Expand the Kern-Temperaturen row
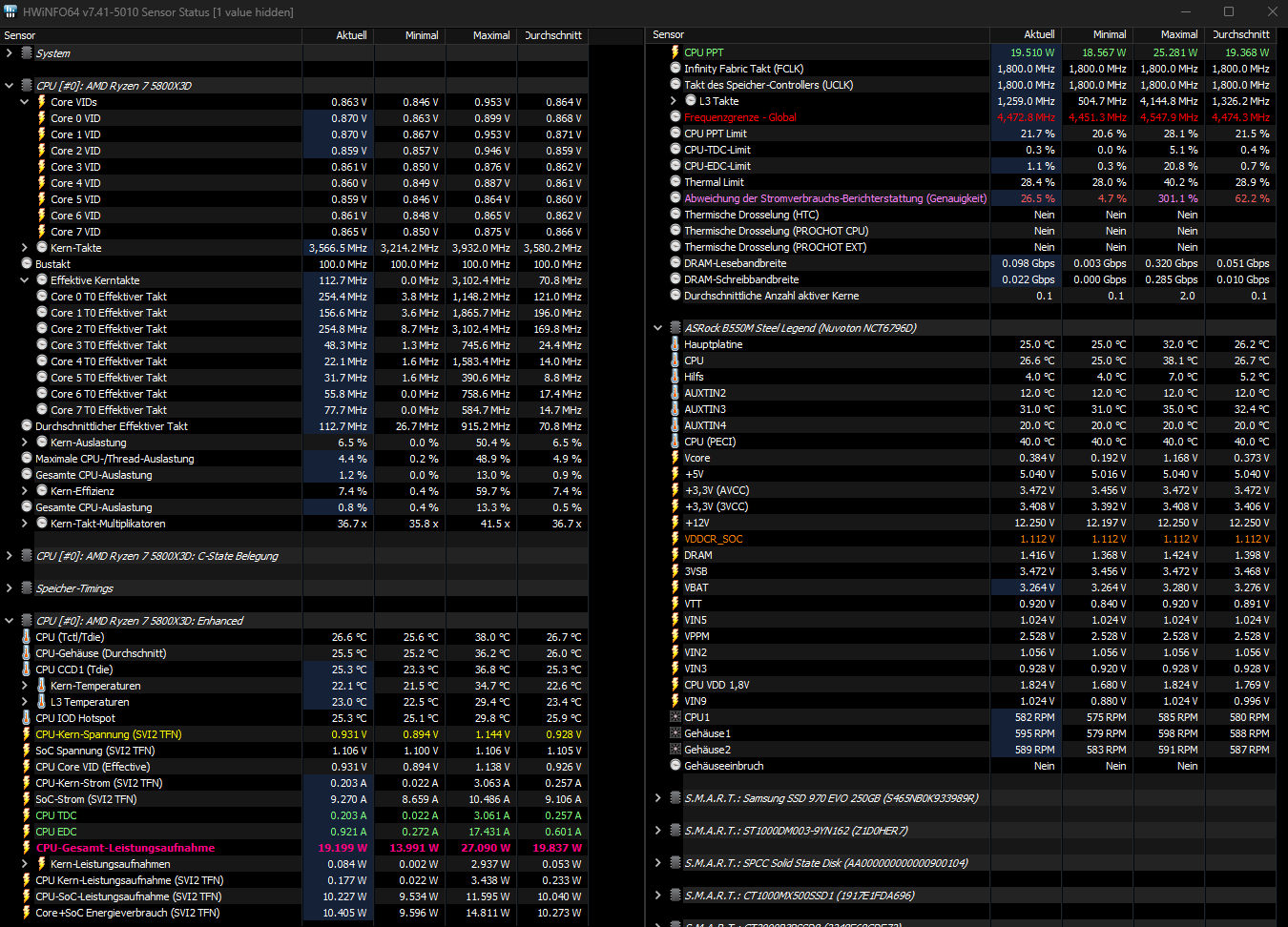 coord(25,686)
